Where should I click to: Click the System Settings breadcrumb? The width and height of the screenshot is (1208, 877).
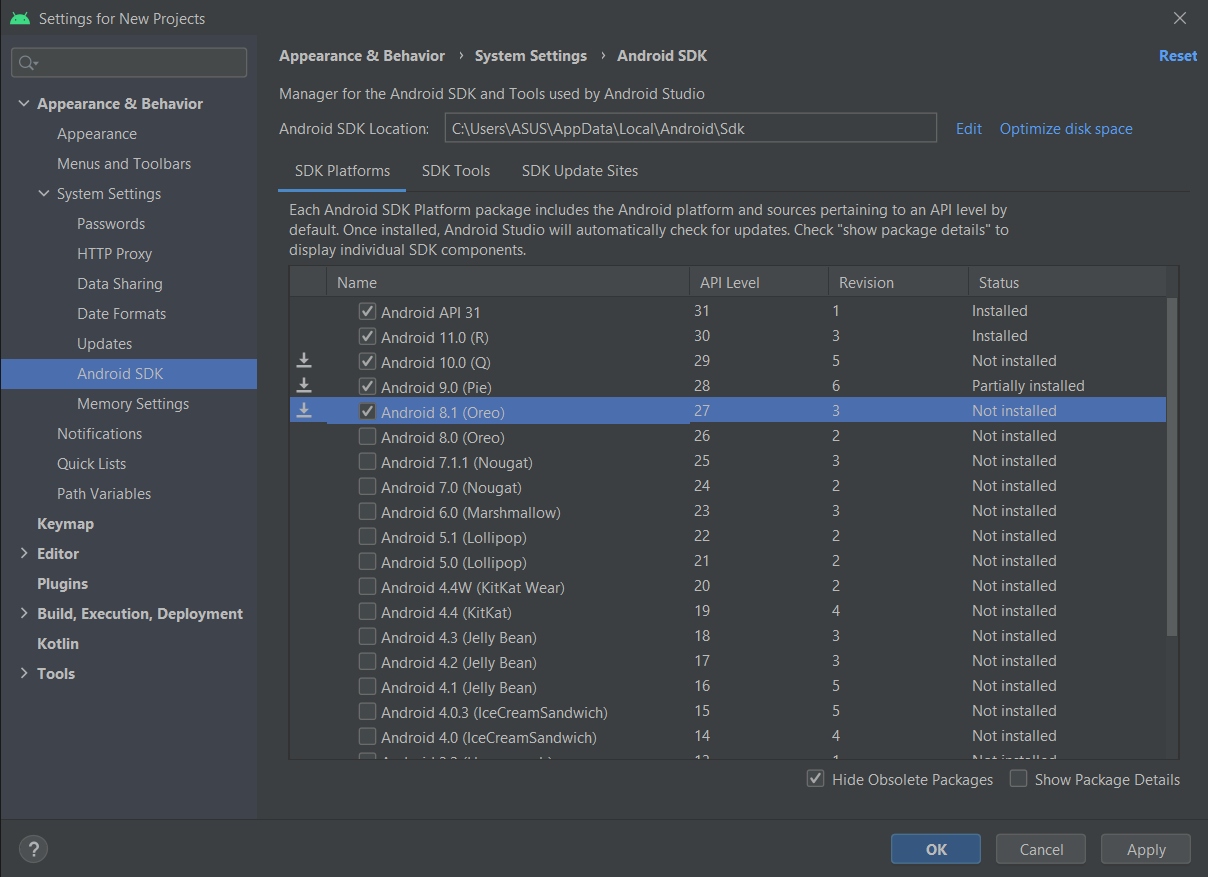(531, 56)
